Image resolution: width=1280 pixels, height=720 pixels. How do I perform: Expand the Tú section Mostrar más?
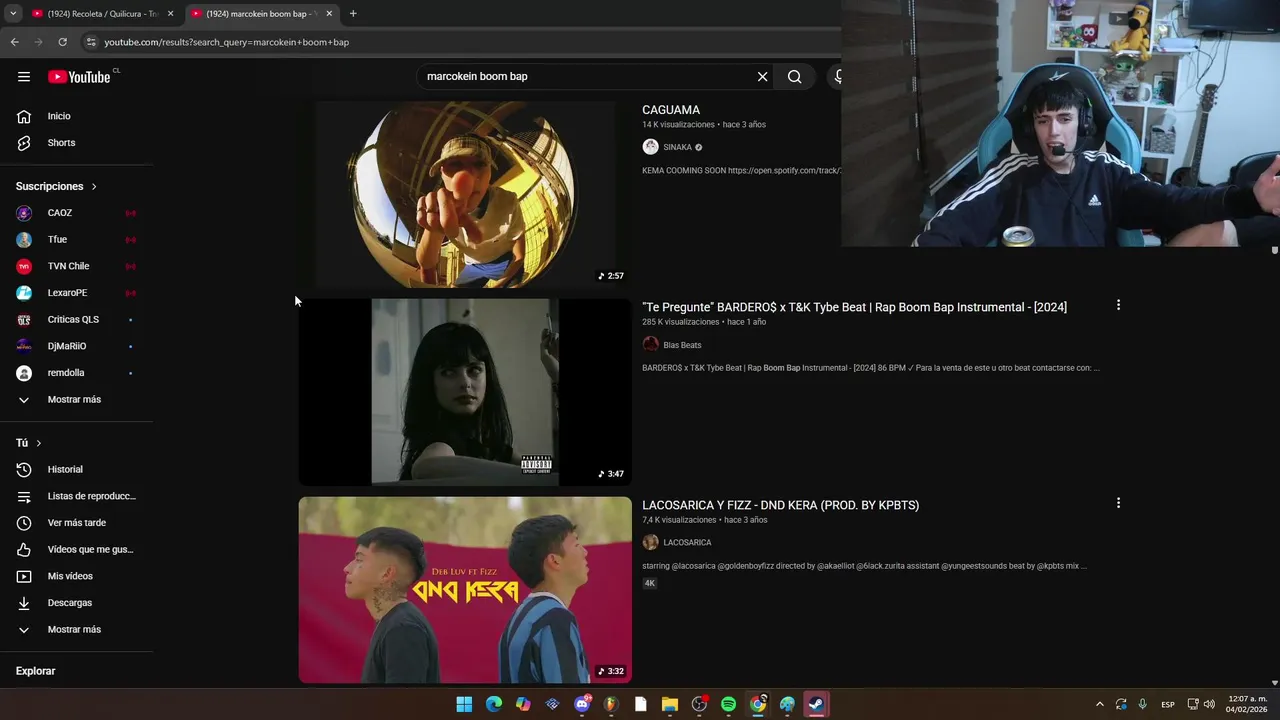[76, 629]
